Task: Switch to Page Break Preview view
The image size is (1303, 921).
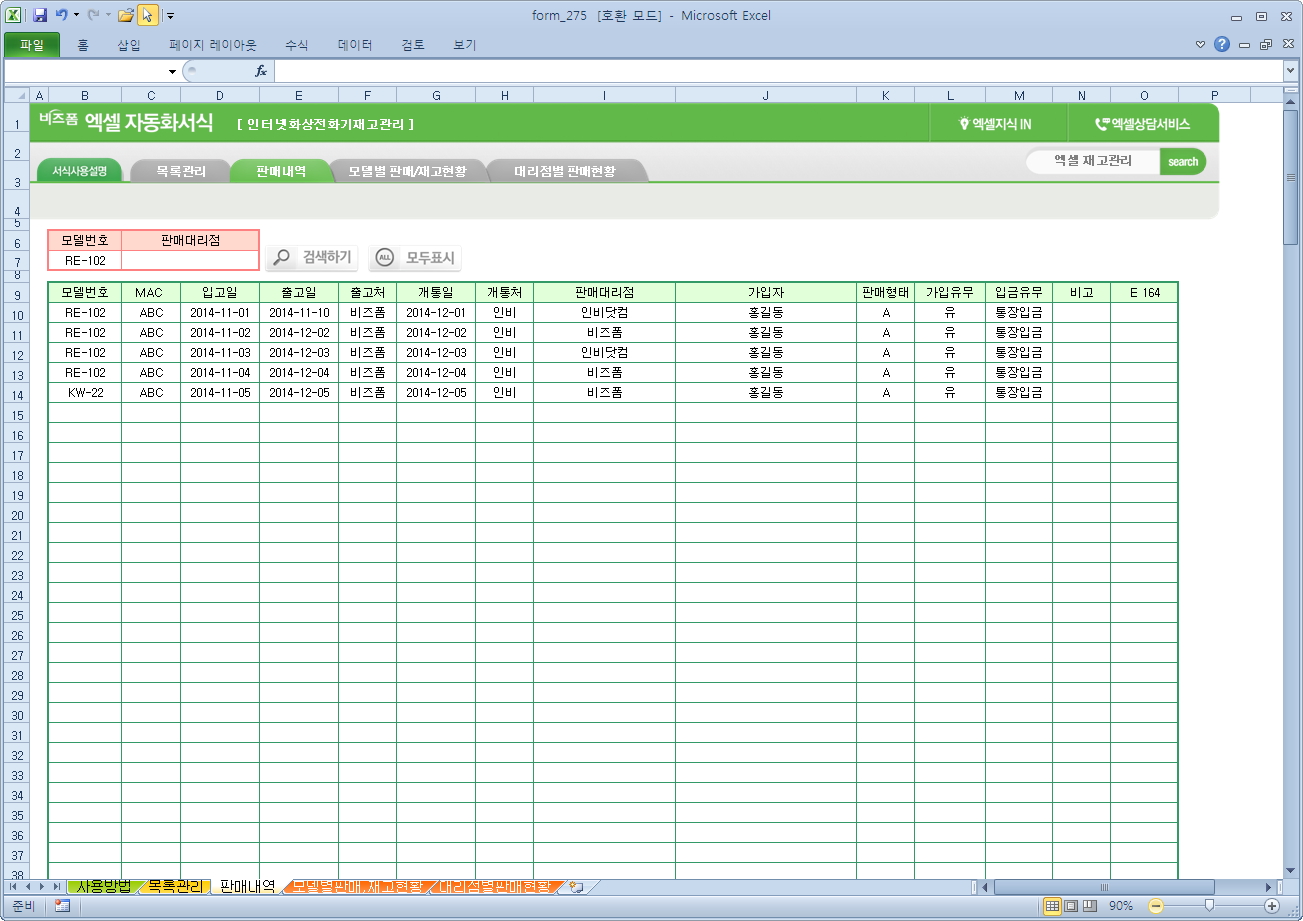Action: [1089, 906]
